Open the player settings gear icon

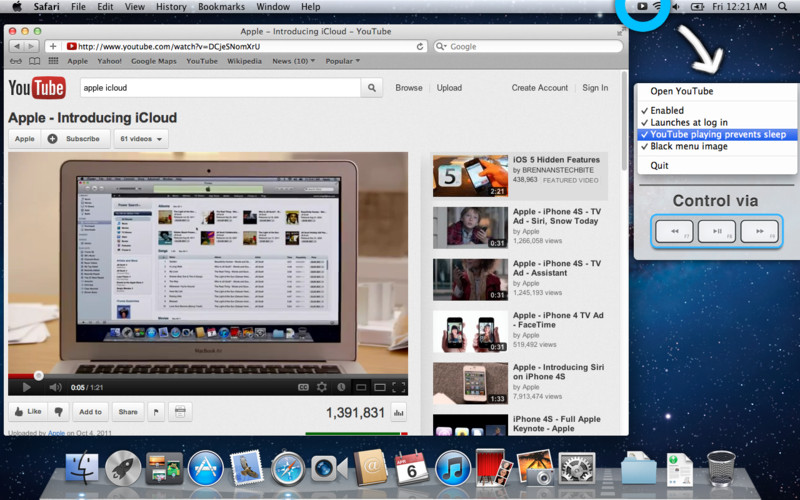pos(321,387)
